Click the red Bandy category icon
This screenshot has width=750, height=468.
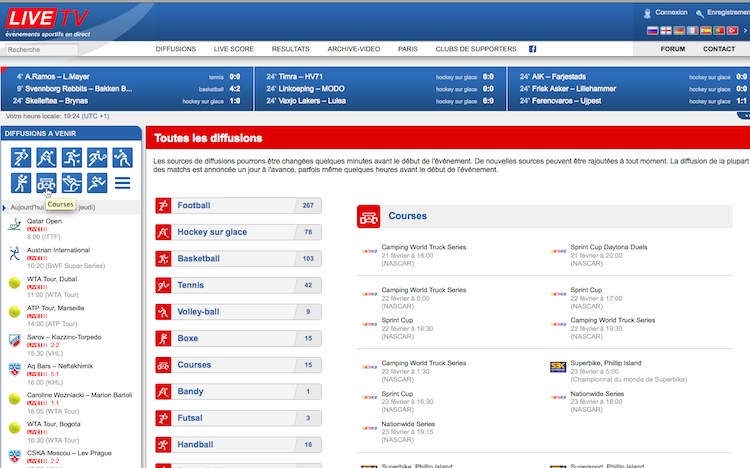(x=163, y=391)
